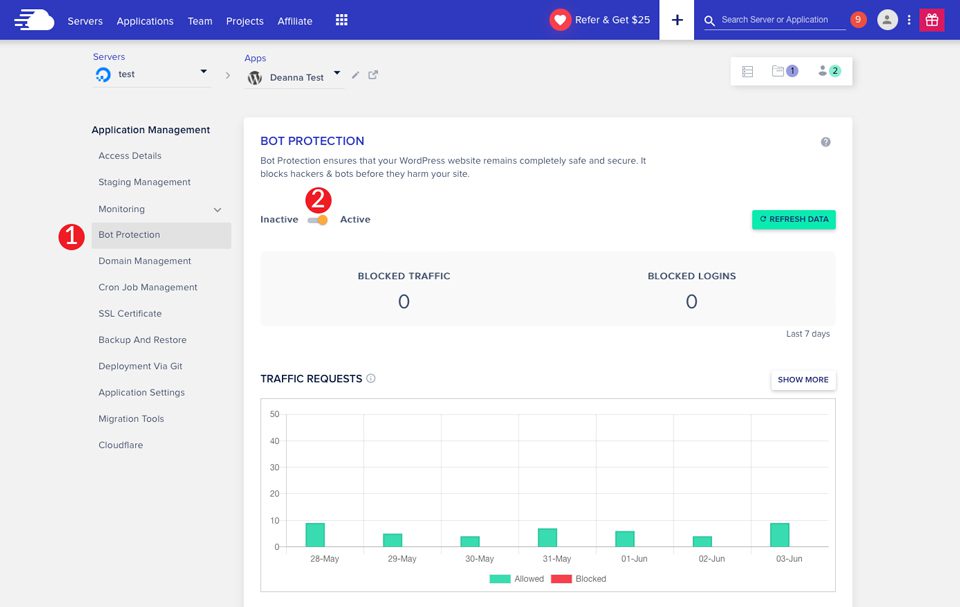Click the notifications bell badge showing 9
The height and width of the screenshot is (607, 960).
[x=857, y=19]
